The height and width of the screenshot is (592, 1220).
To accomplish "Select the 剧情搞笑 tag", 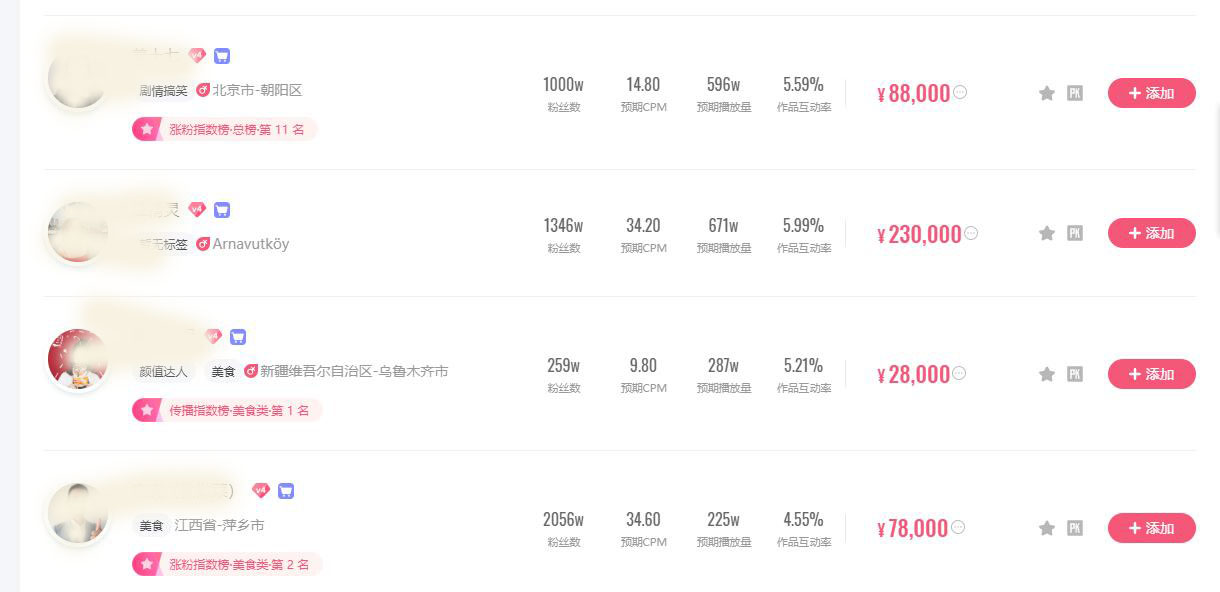I will click(x=163, y=90).
